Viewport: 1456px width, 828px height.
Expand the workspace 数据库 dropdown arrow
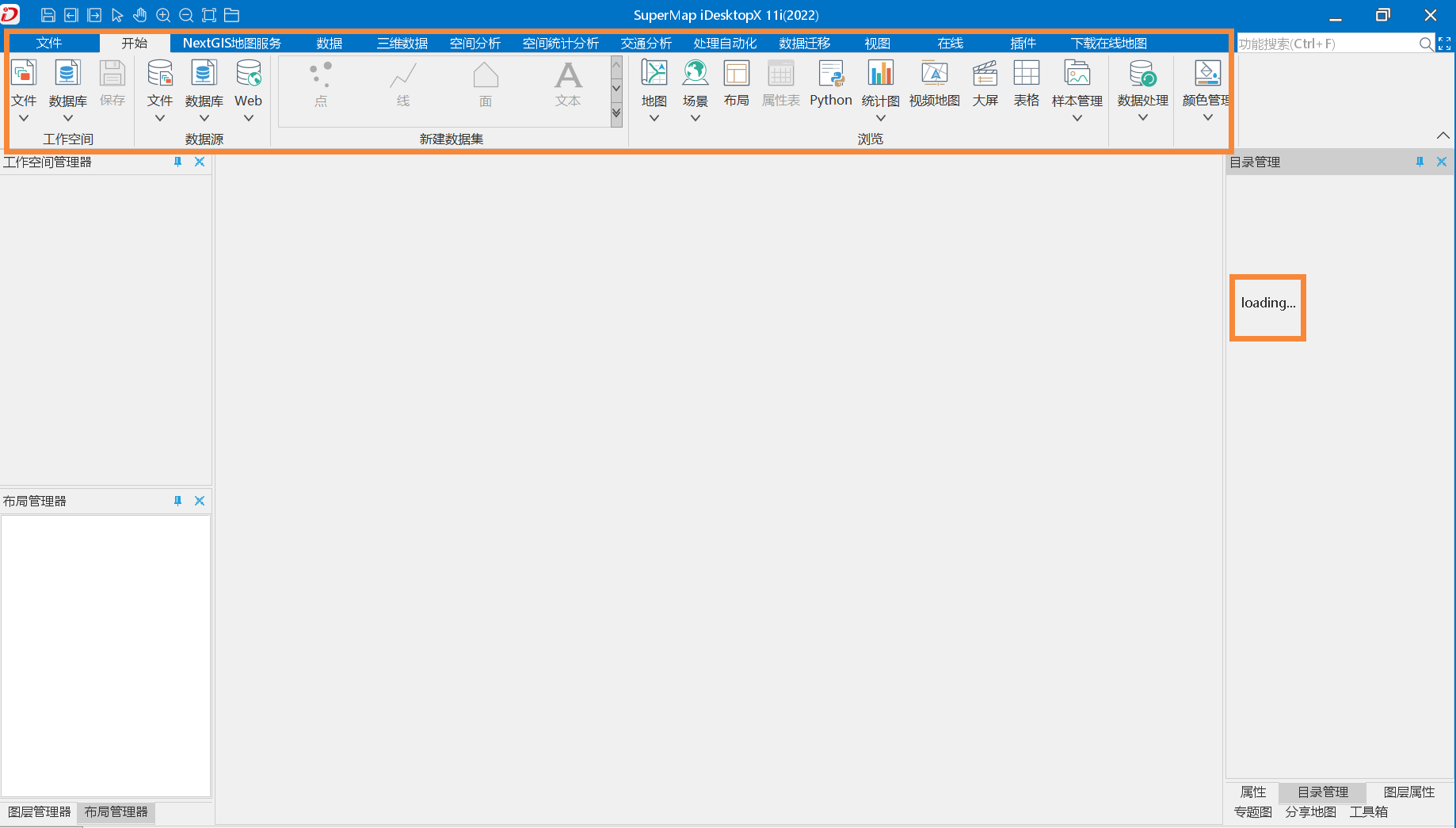point(68,118)
